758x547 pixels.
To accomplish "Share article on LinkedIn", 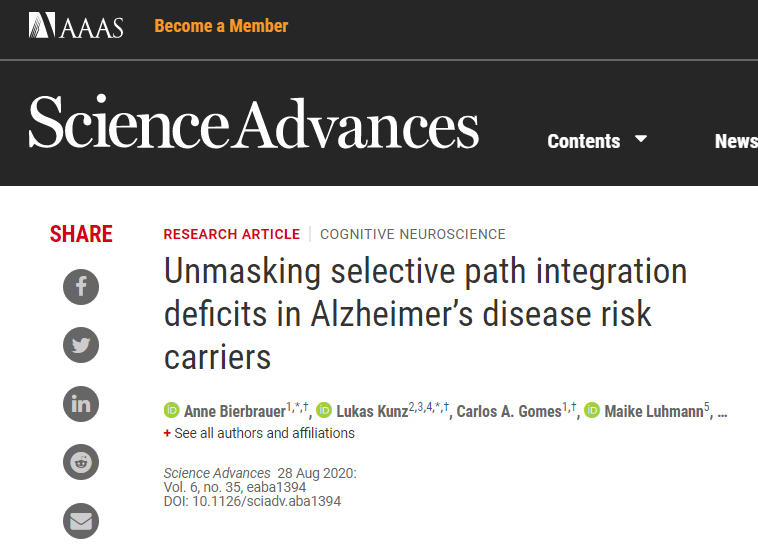I will (x=81, y=404).
